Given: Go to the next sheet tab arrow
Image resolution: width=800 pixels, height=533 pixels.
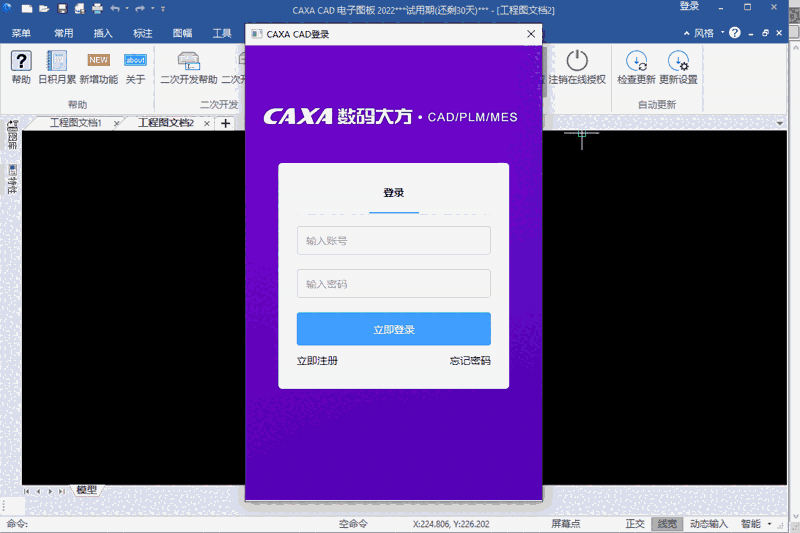Looking at the screenshot, I should (50, 491).
